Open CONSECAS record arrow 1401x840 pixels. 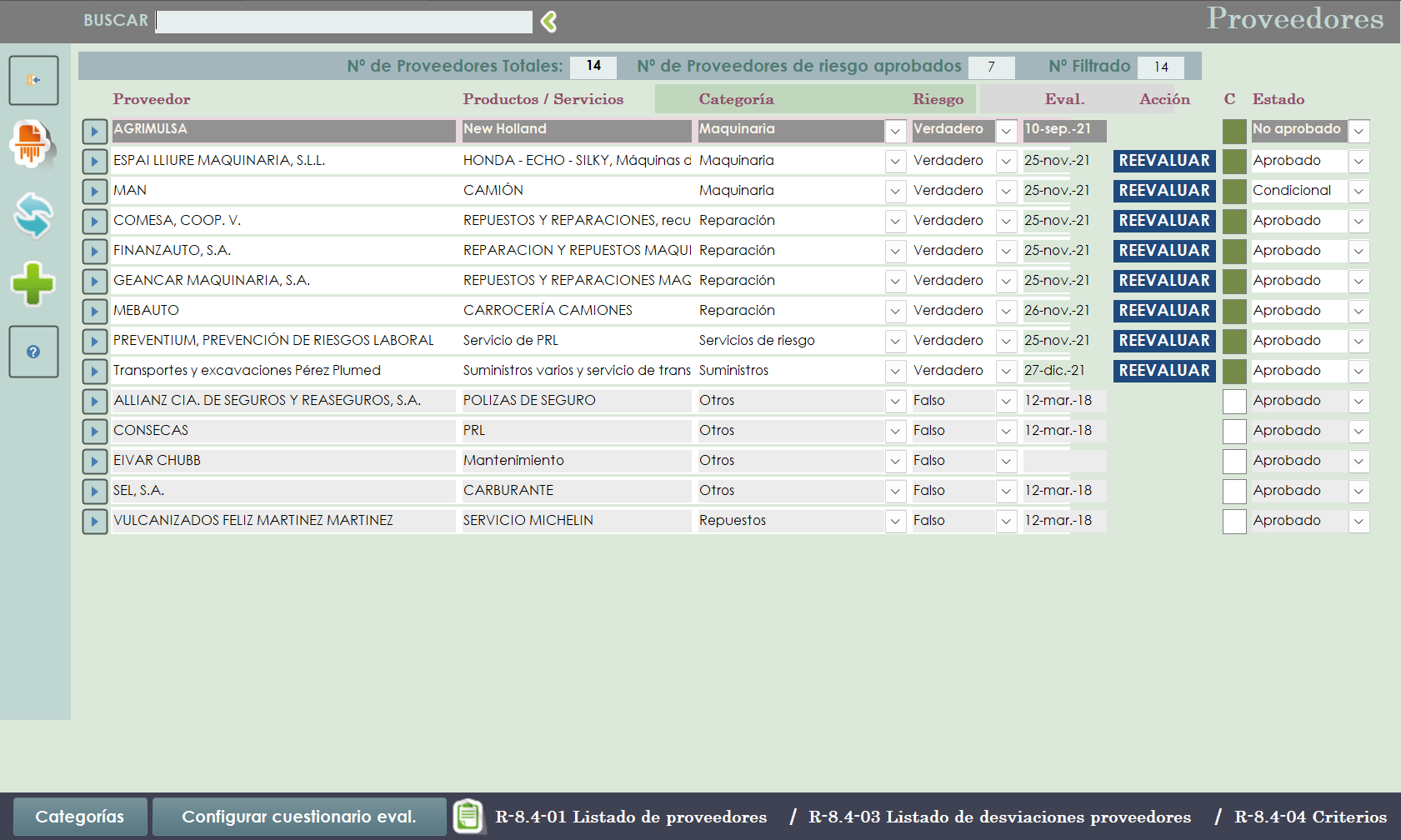pos(94,431)
